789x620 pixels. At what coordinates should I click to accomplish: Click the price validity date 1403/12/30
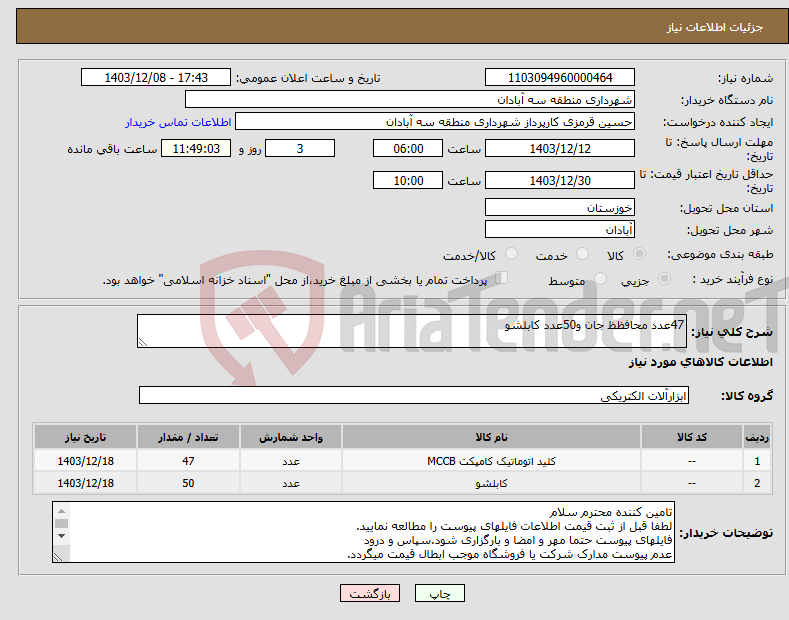pos(560,180)
